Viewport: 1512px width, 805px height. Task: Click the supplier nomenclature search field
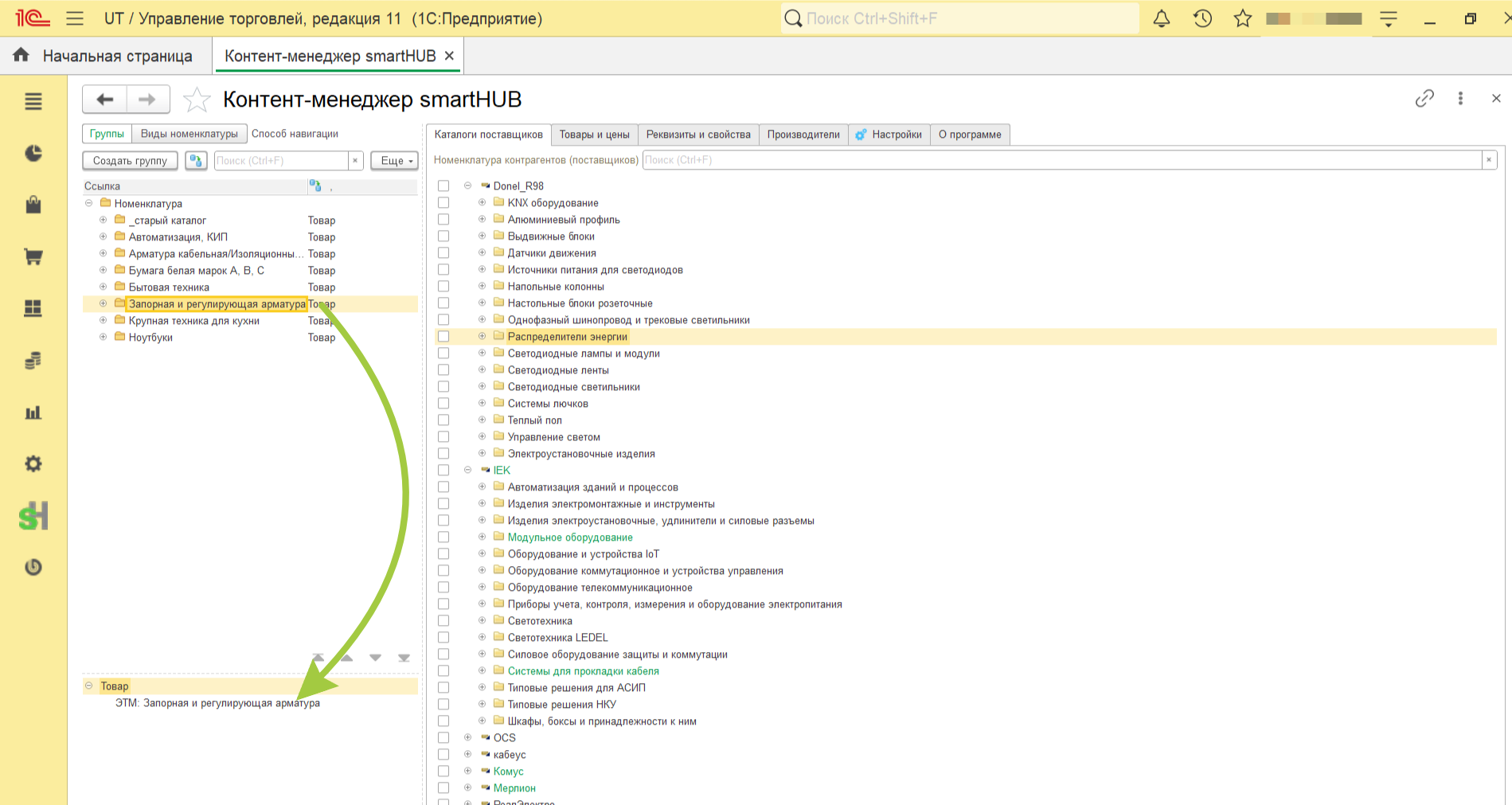point(1062,160)
